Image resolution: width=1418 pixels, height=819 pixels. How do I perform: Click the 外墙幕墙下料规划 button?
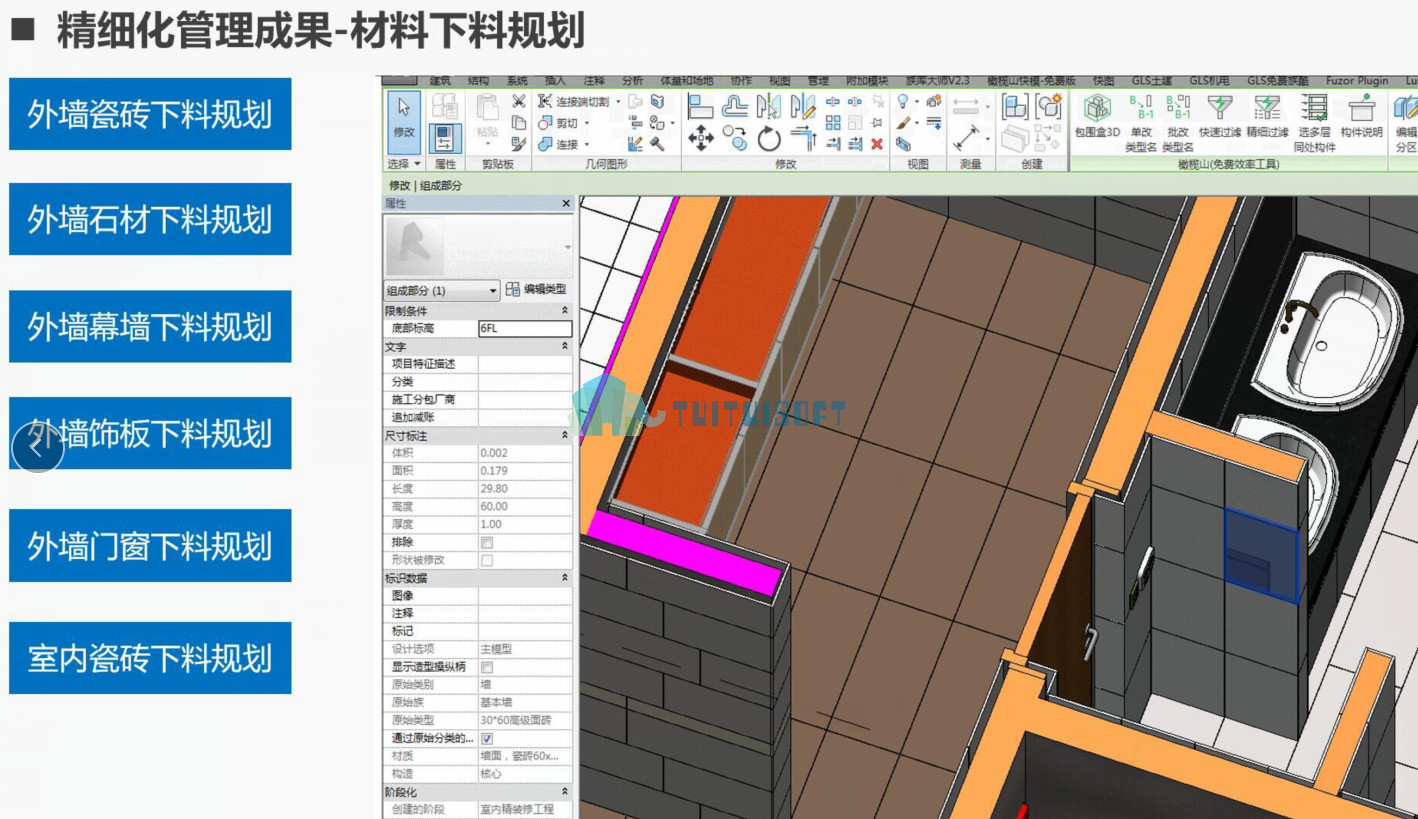[150, 327]
